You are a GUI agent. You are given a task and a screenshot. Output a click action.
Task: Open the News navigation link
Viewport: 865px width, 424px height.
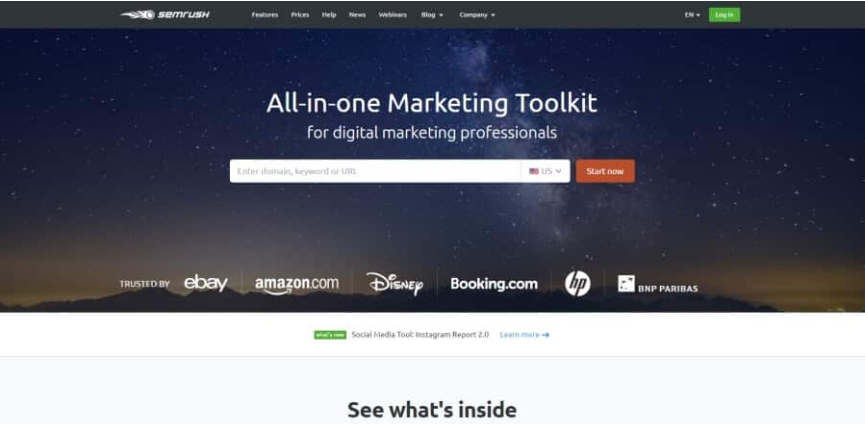coord(357,15)
